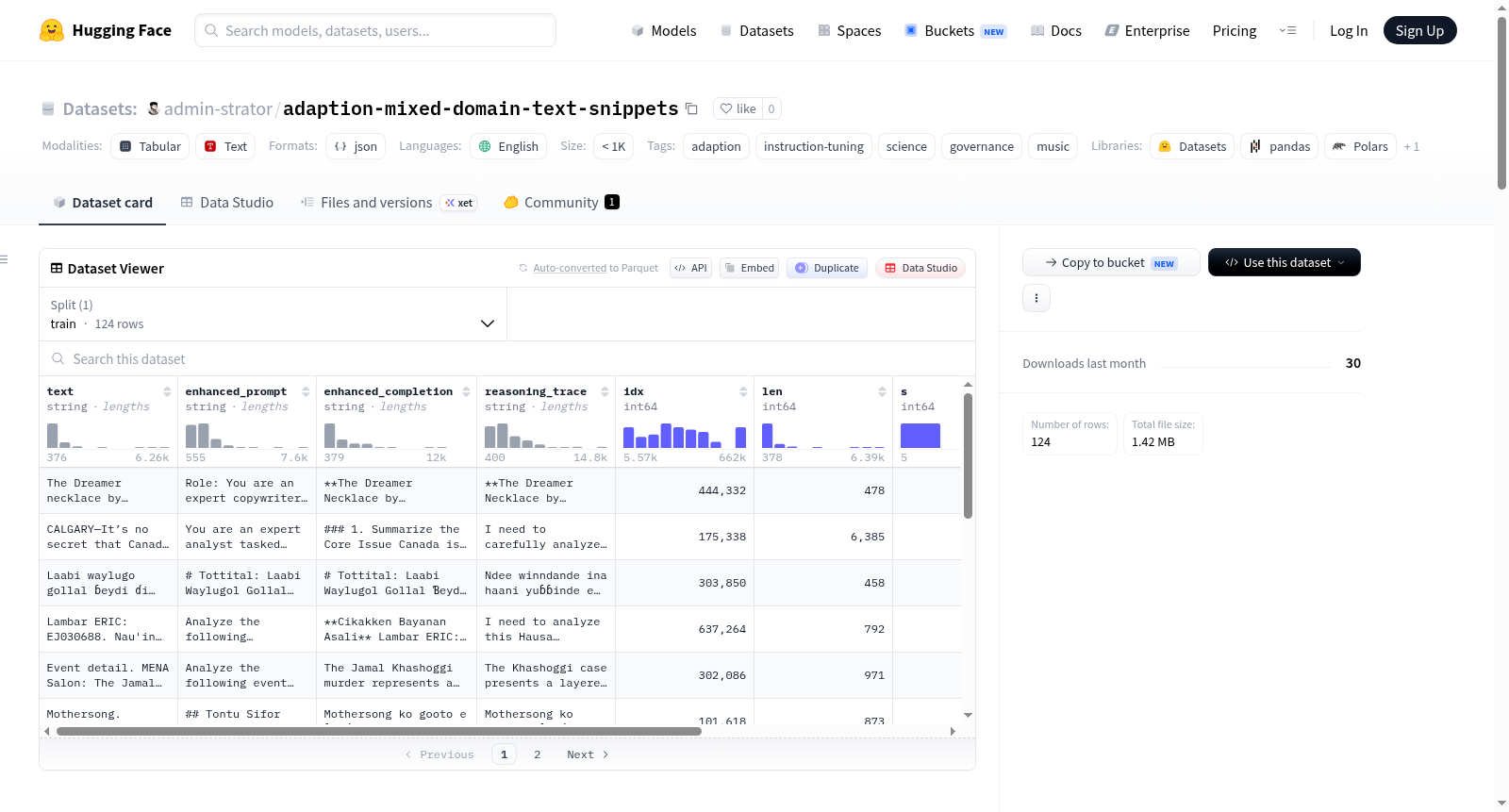Image resolution: width=1509 pixels, height=812 pixels.
Task: Open Docs in navigation
Action: tap(1055, 30)
